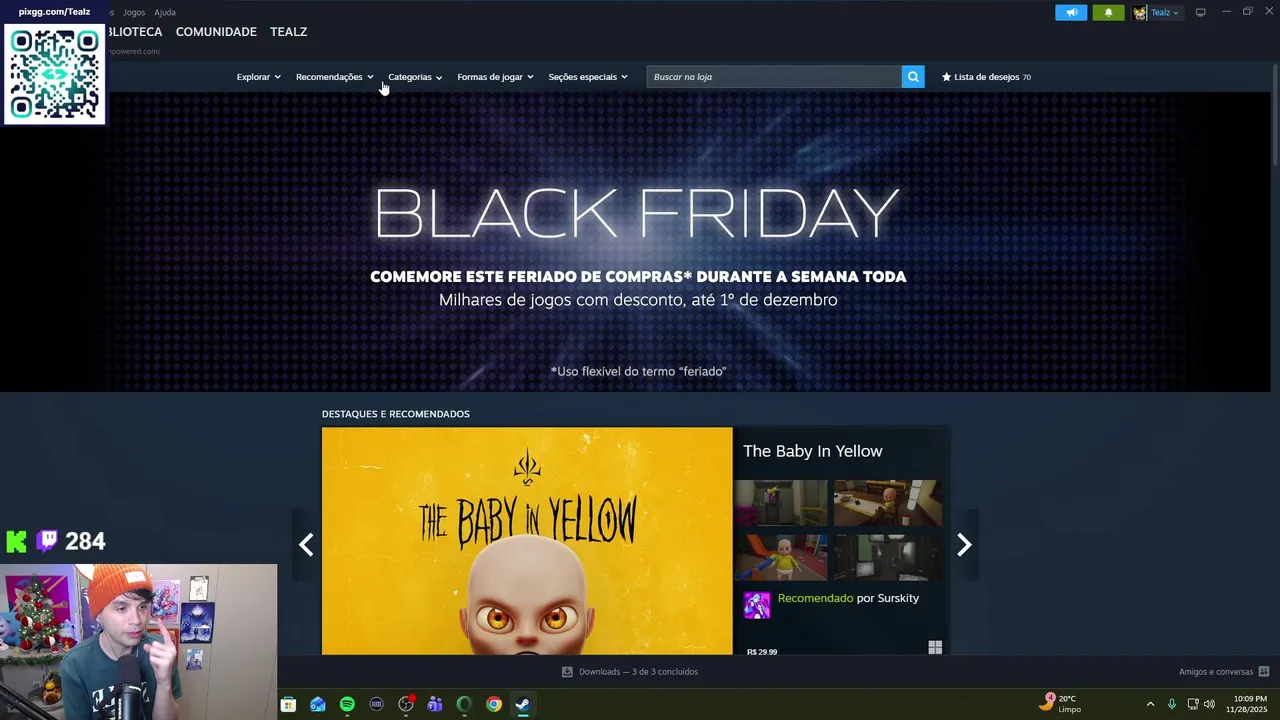Click DESTAQUES E RECOMENDADOS heading
Screen dimensions: 1280x720
coord(395,414)
